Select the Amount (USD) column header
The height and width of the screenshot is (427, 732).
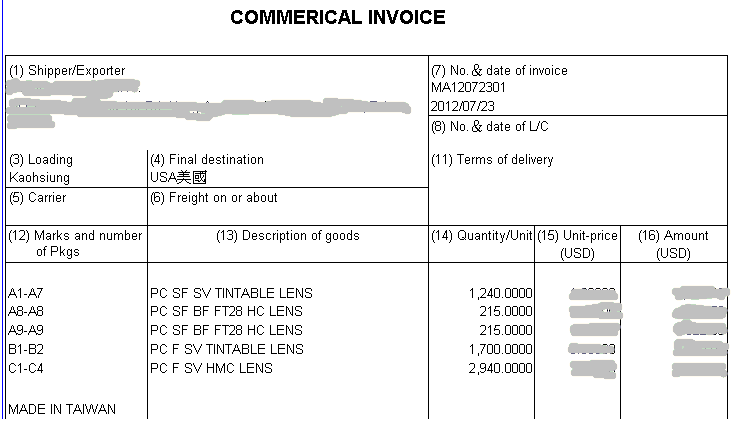click(673, 244)
